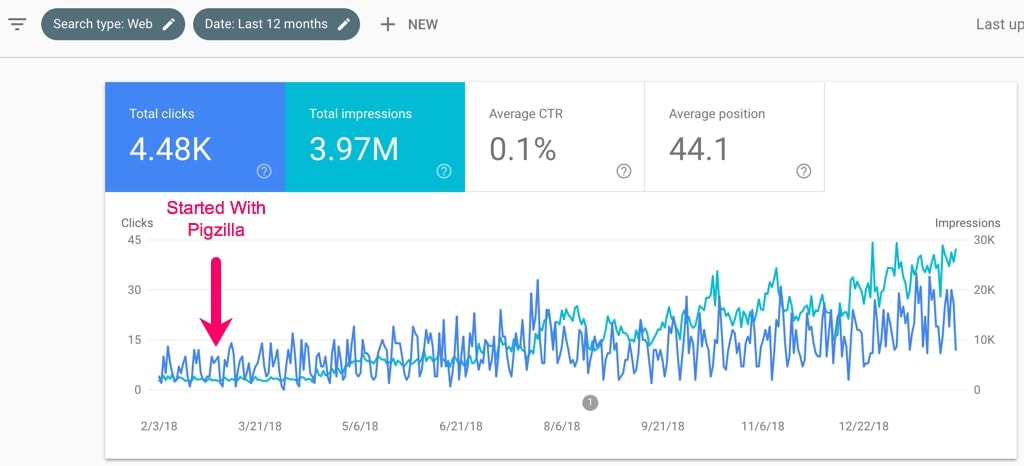Viewport: 1024px width, 466px height.
Task: Click the 3.97M impressions value
Action: tap(353, 149)
